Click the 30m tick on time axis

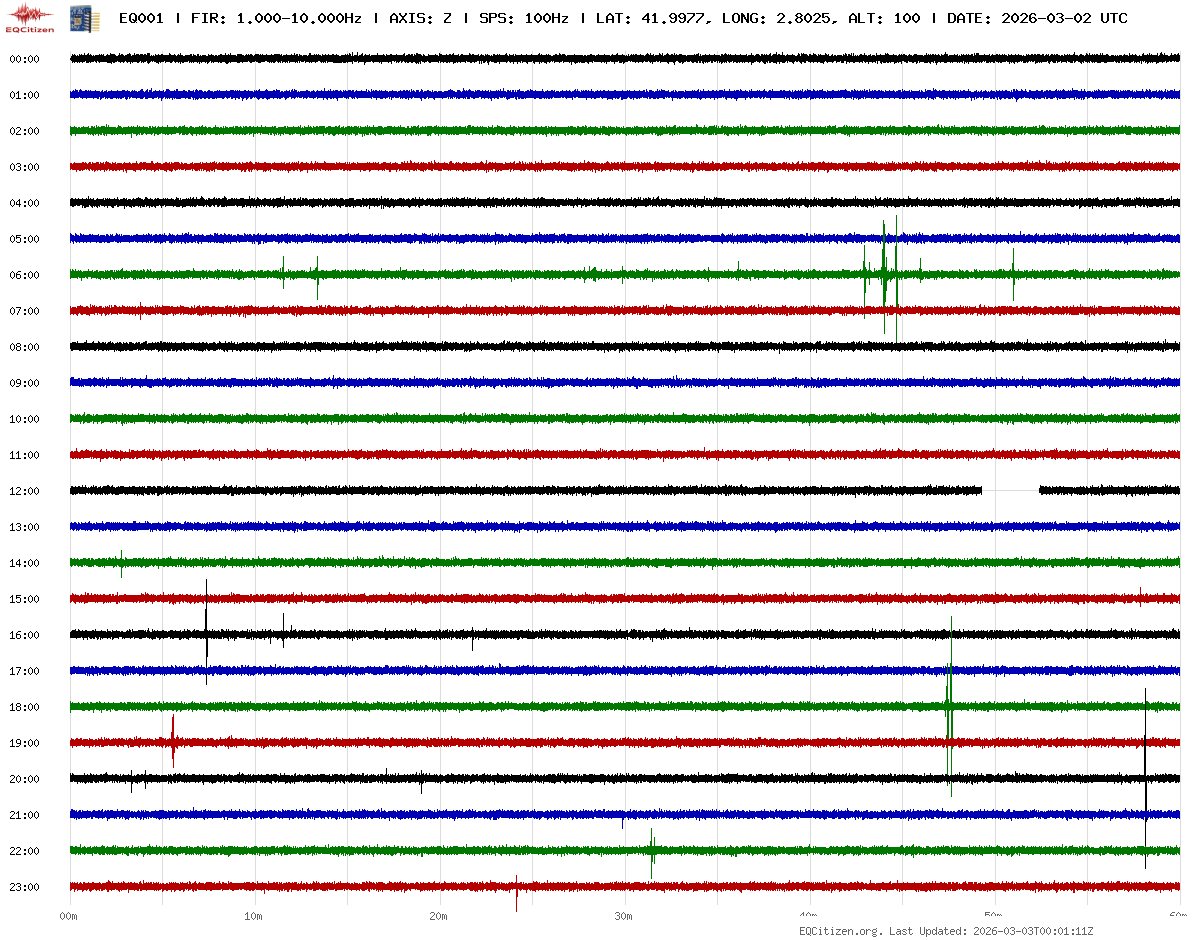624,916
